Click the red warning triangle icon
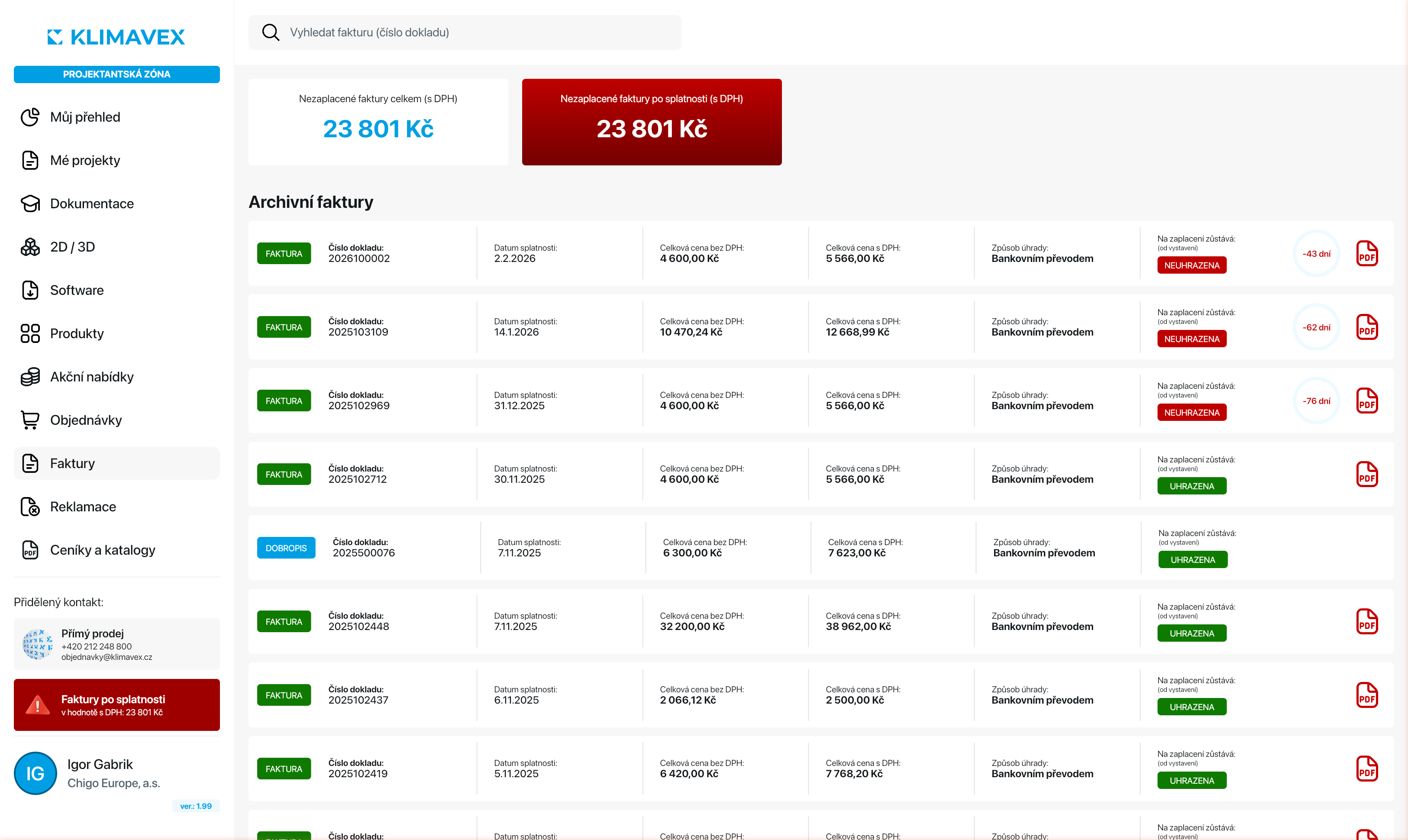Screen dimensions: 1408x840 click(38, 705)
